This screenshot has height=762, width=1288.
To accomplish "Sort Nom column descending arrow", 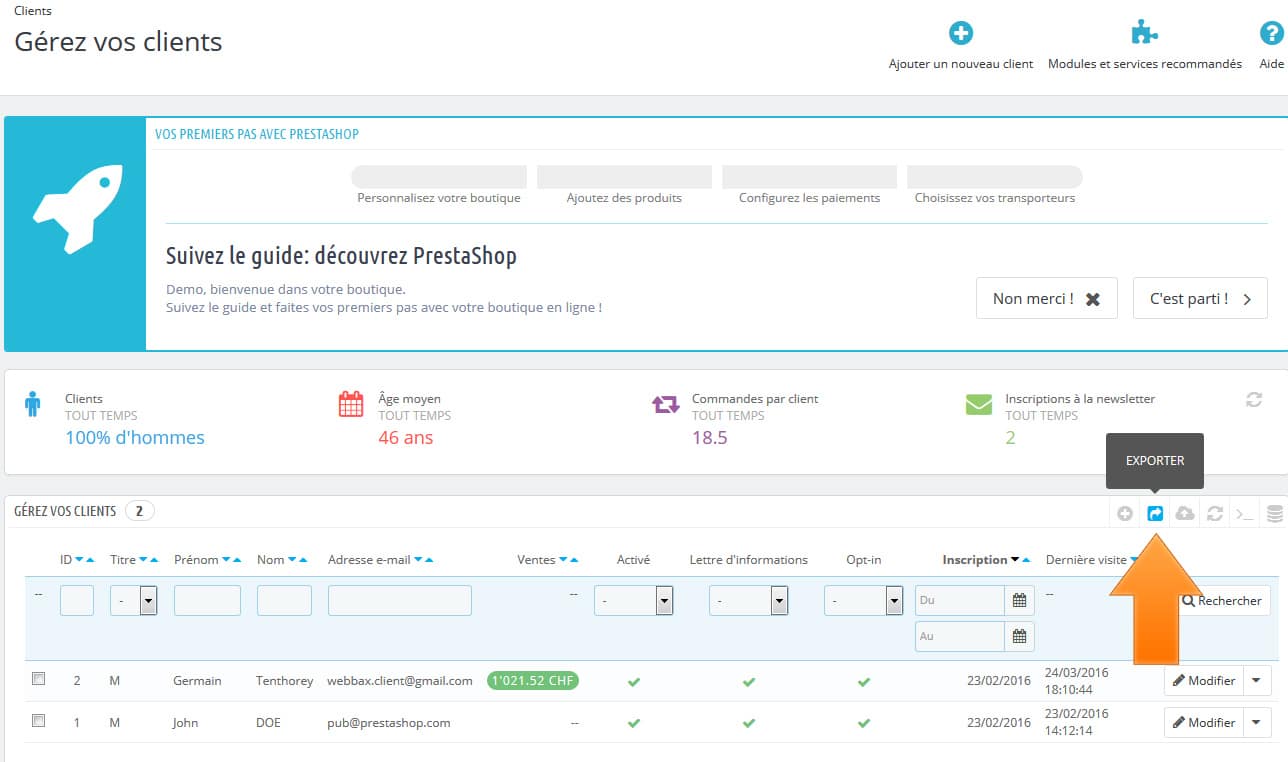I will (x=292, y=560).
